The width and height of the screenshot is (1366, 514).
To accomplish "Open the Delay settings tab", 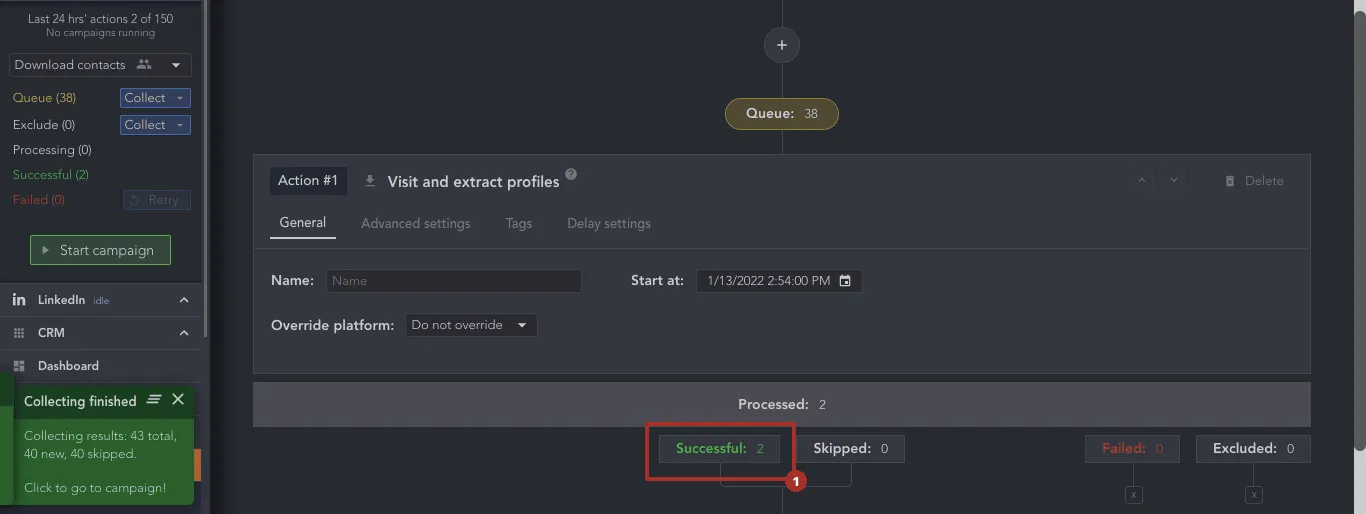I will [x=609, y=223].
